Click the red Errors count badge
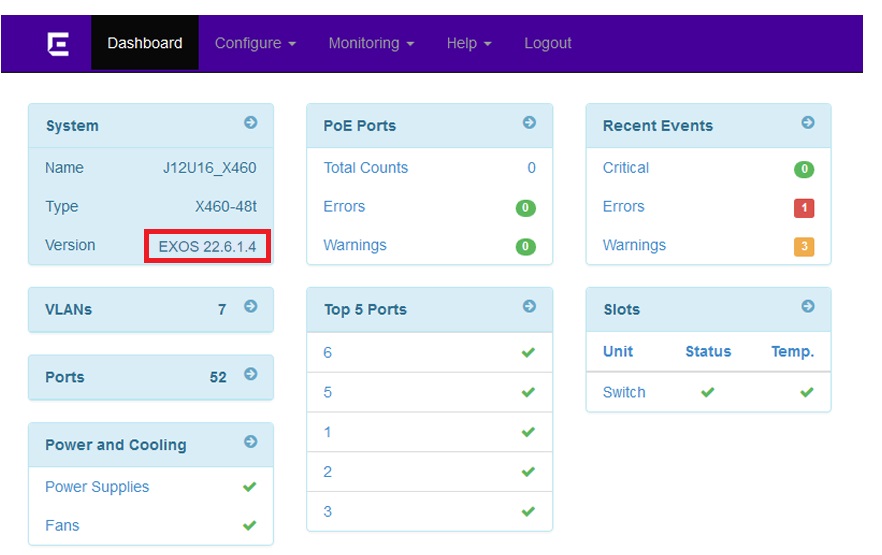 (x=804, y=208)
